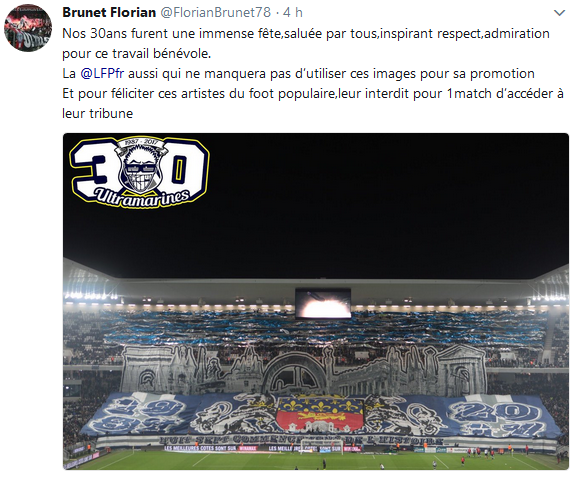This screenshot has width=573, height=479.
Task: Click the green football pitch in photo
Action: 318,460
